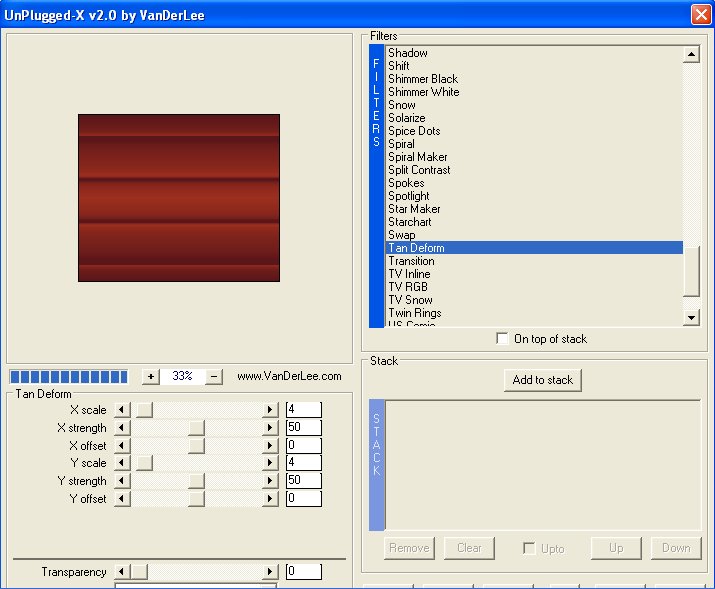
Task: Click the Transparency slider thumb
Action: pyautogui.click(x=139, y=572)
